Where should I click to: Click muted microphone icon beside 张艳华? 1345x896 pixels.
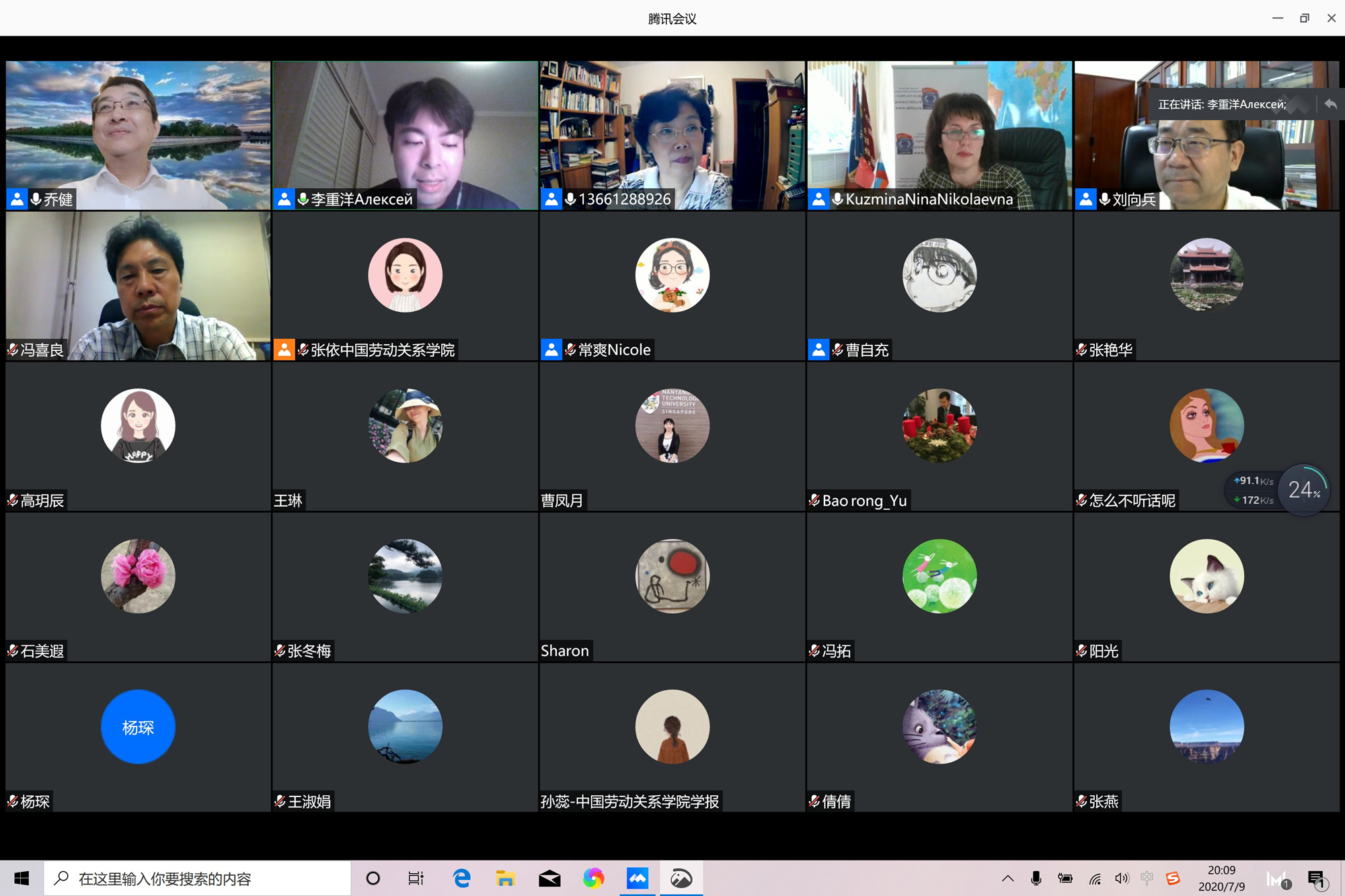point(1081,350)
